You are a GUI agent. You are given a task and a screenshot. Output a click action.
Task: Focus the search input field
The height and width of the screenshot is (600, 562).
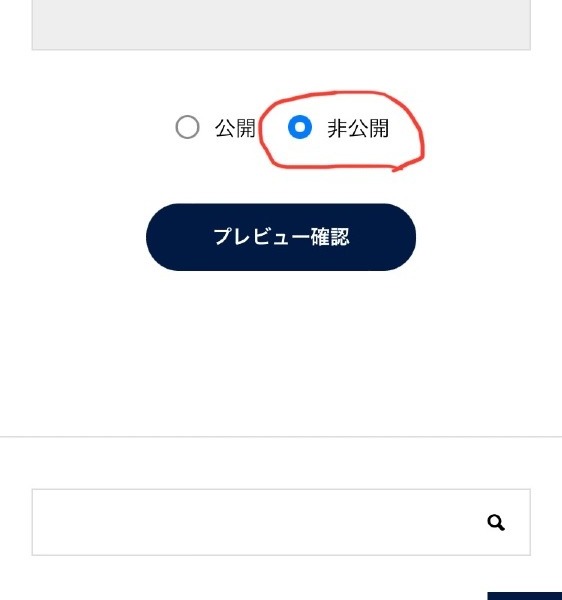(281, 522)
